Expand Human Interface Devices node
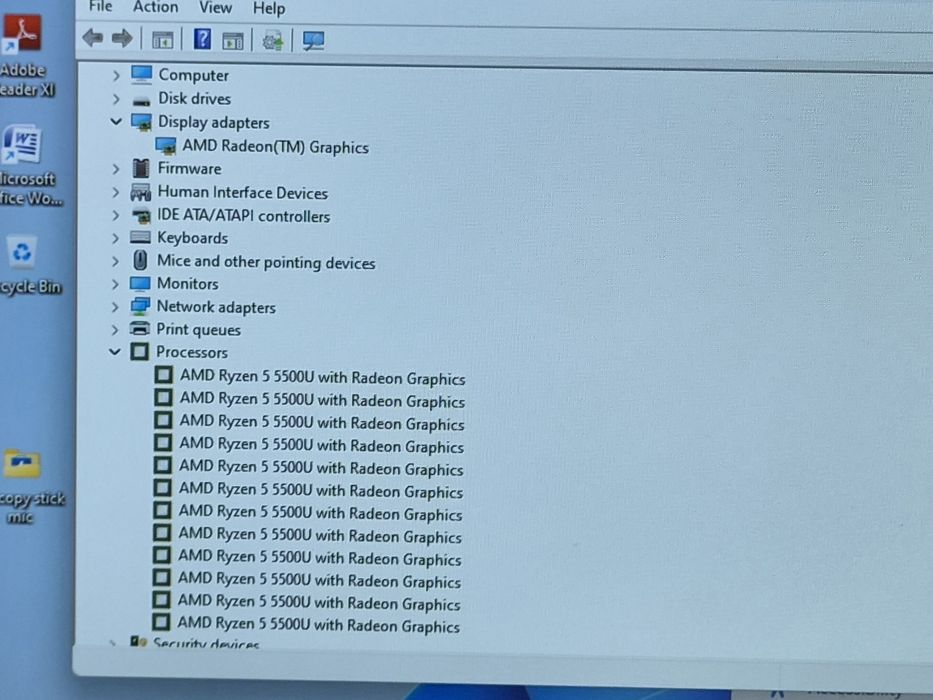The width and height of the screenshot is (933, 700). coord(115,192)
